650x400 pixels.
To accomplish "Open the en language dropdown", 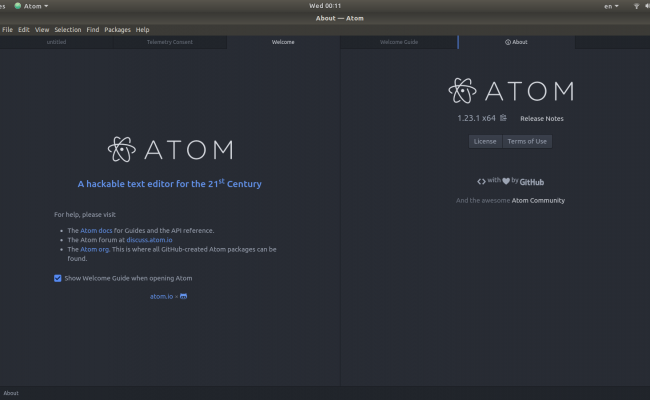I will click(611, 6).
